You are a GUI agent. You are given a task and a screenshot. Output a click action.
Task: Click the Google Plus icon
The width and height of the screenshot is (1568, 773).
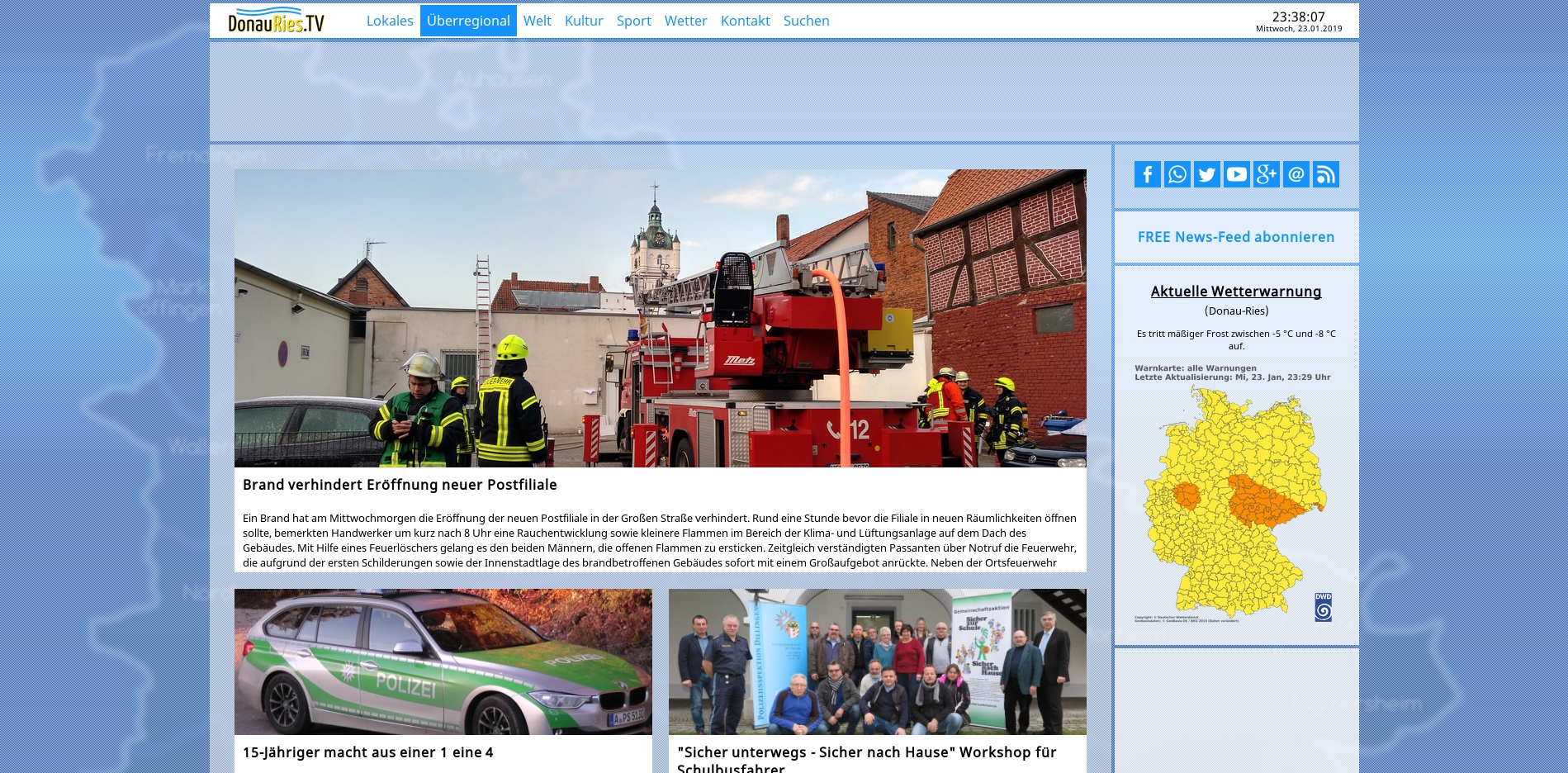(x=1266, y=174)
